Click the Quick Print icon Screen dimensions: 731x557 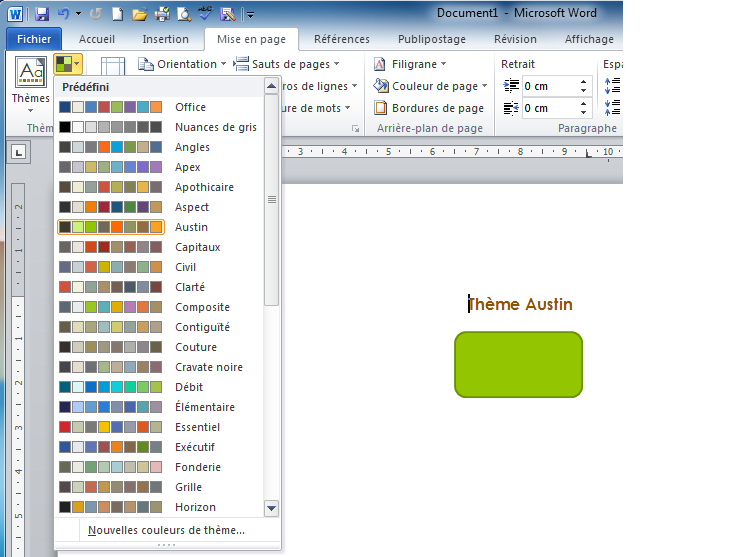click(162, 14)
